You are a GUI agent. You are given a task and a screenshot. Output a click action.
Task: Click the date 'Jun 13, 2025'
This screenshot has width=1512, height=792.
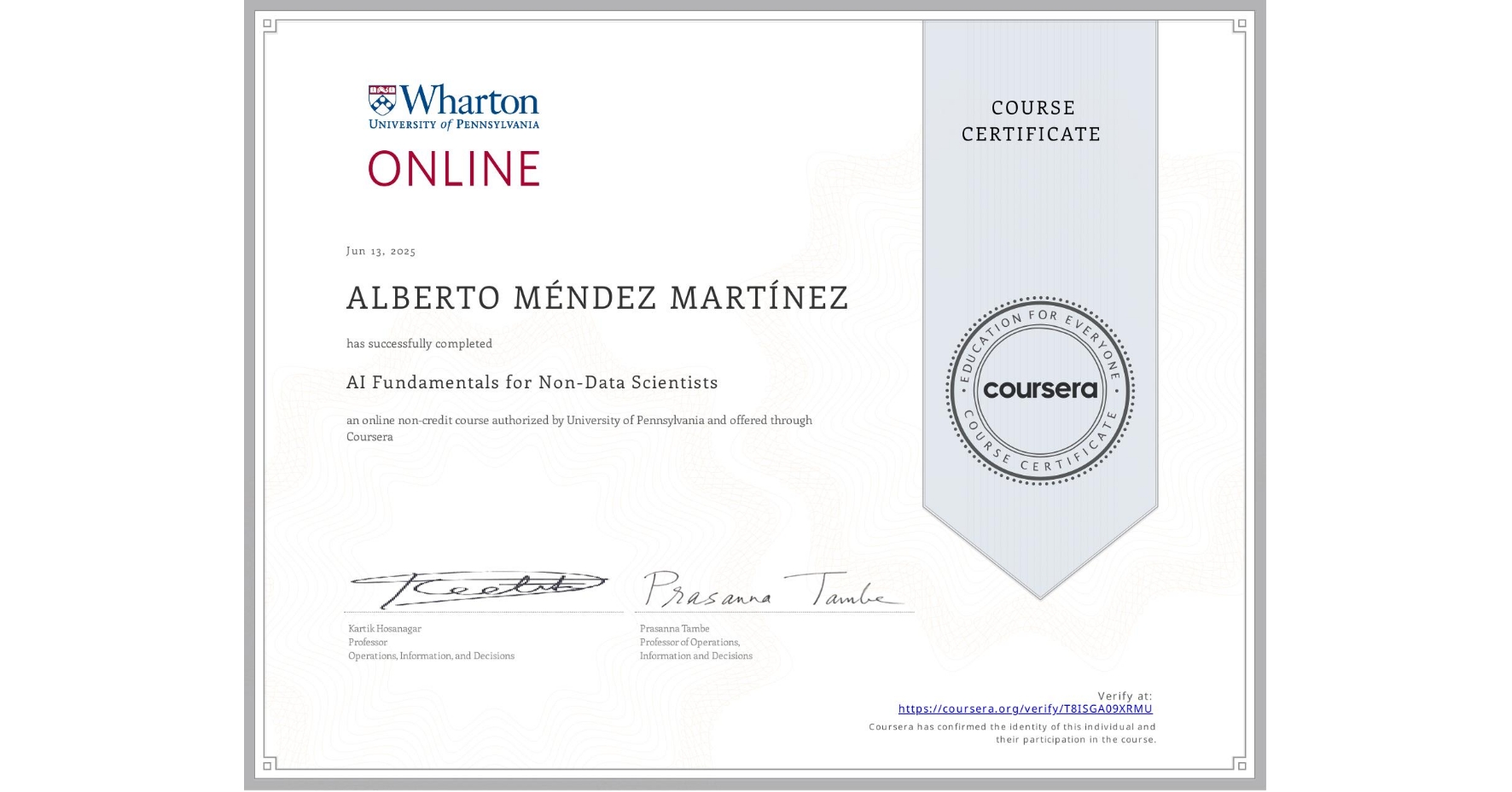381,251
